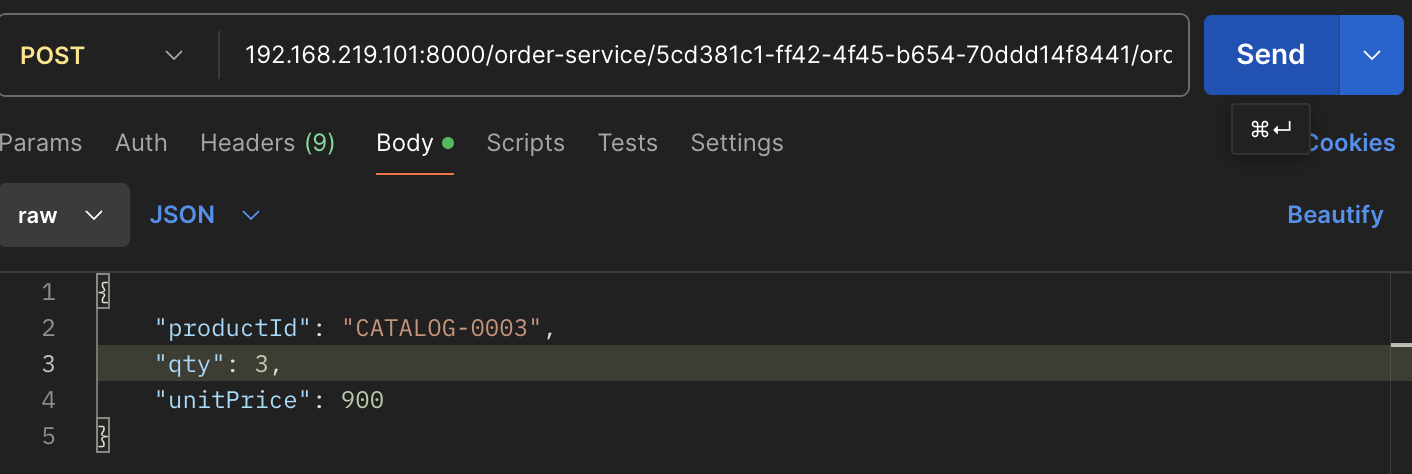
Task: Open the Headers (9) tab
Action: (267, 143)
